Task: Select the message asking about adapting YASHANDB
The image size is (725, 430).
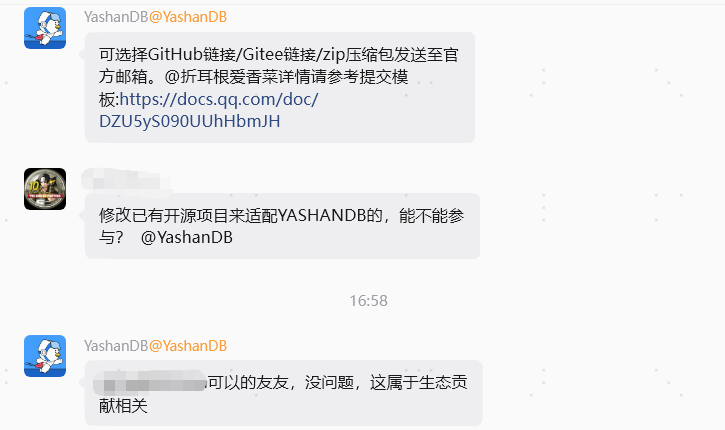Action: click(282, 226)
